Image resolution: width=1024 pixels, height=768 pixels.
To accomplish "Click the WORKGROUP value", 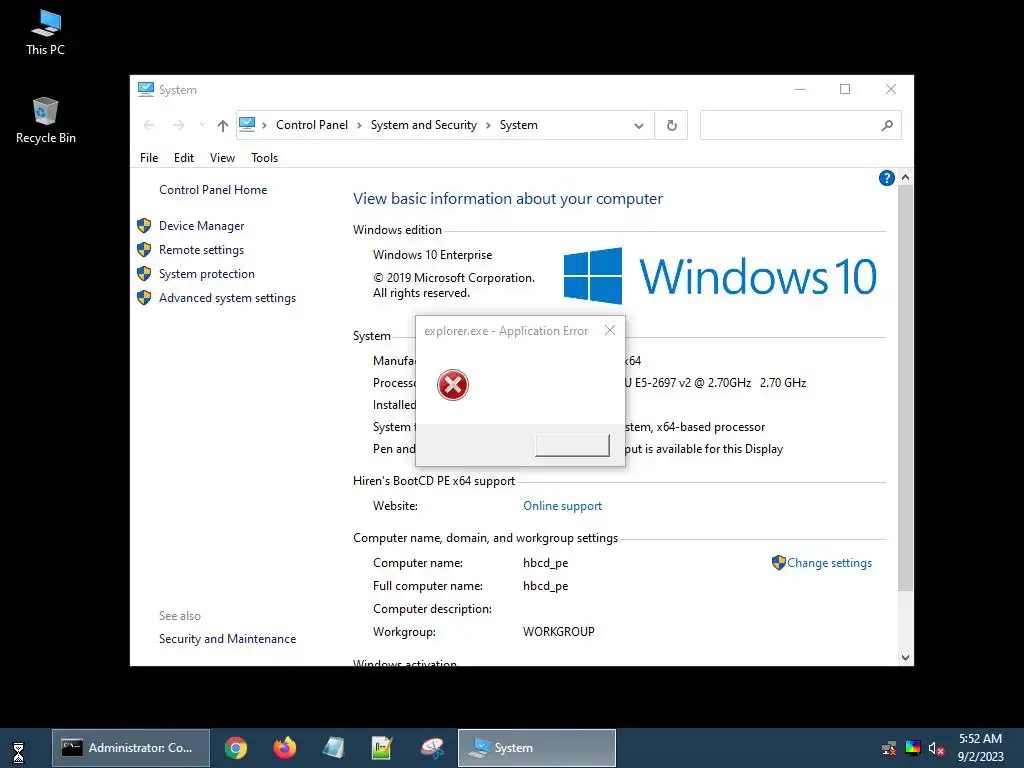I will [x=558, y=632].
